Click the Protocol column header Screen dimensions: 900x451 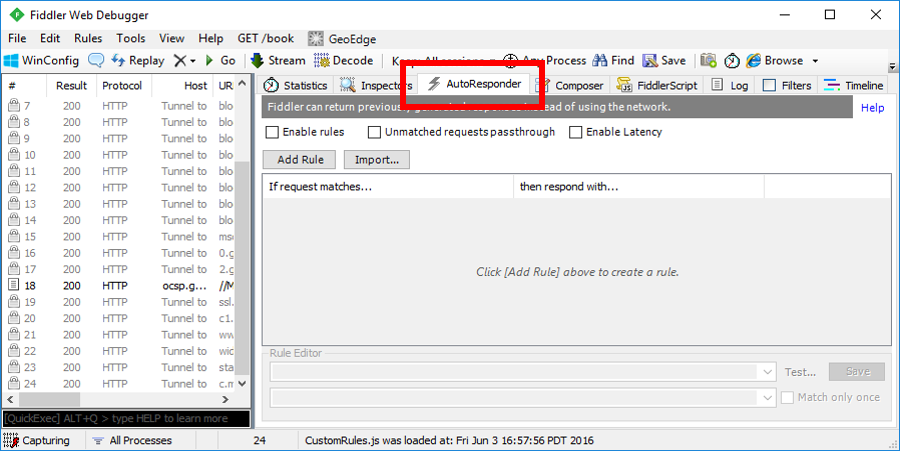click(x=122, y=85)
